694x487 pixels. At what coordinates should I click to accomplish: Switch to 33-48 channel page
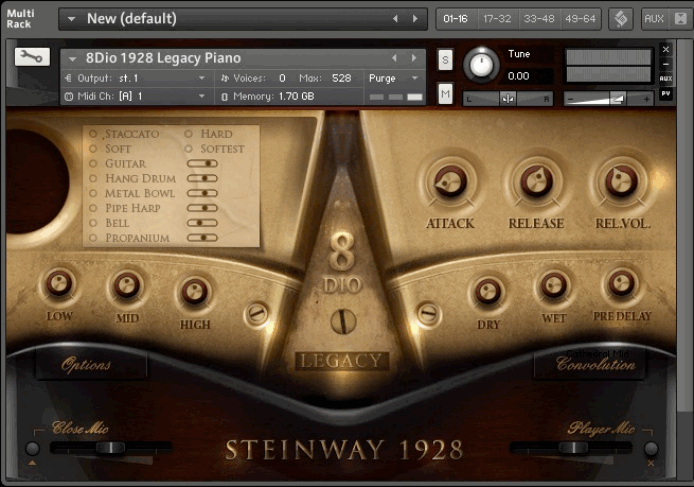click(539, 19)
